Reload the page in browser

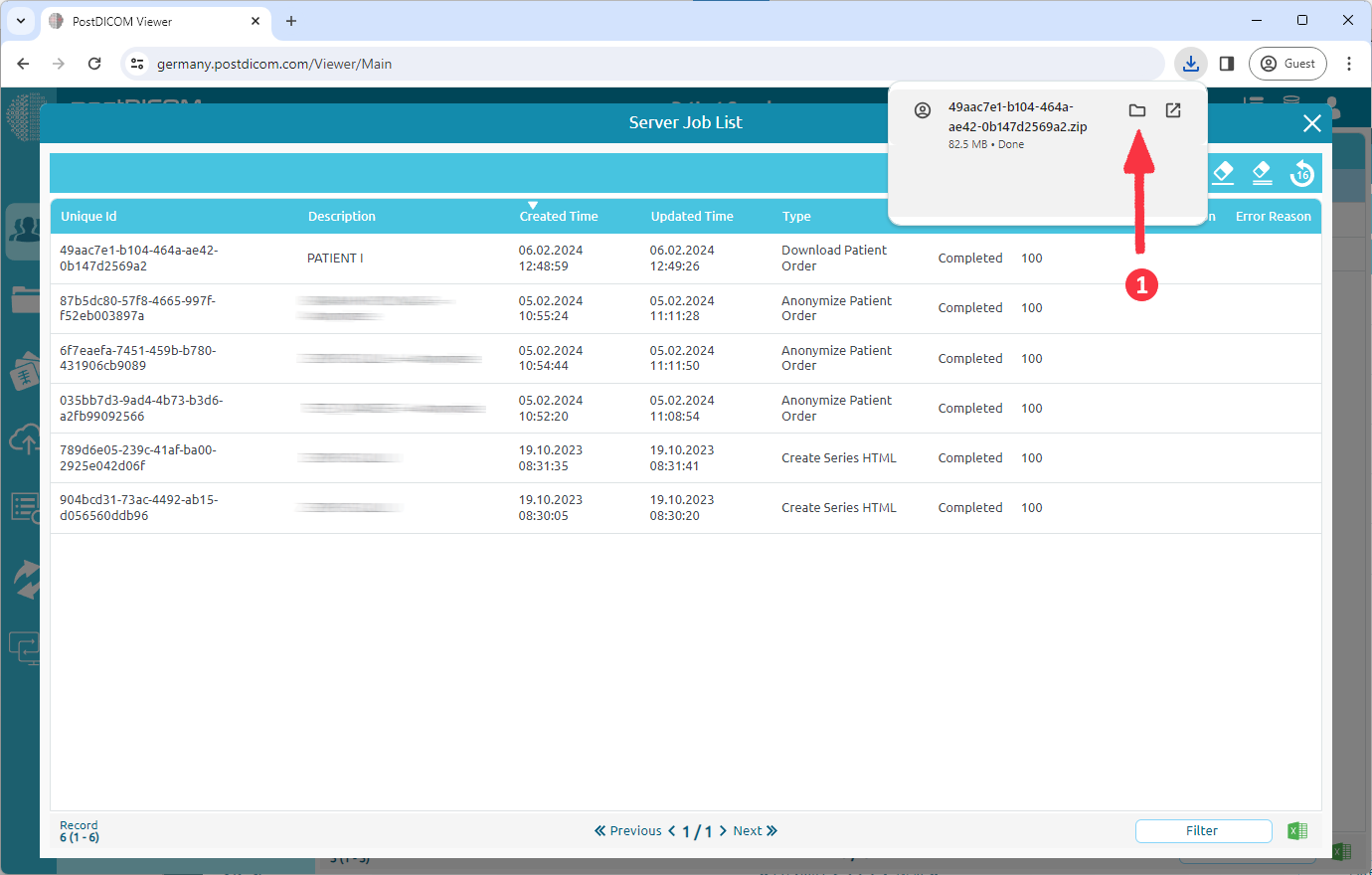pyautogui.click(x=94, y=64)
